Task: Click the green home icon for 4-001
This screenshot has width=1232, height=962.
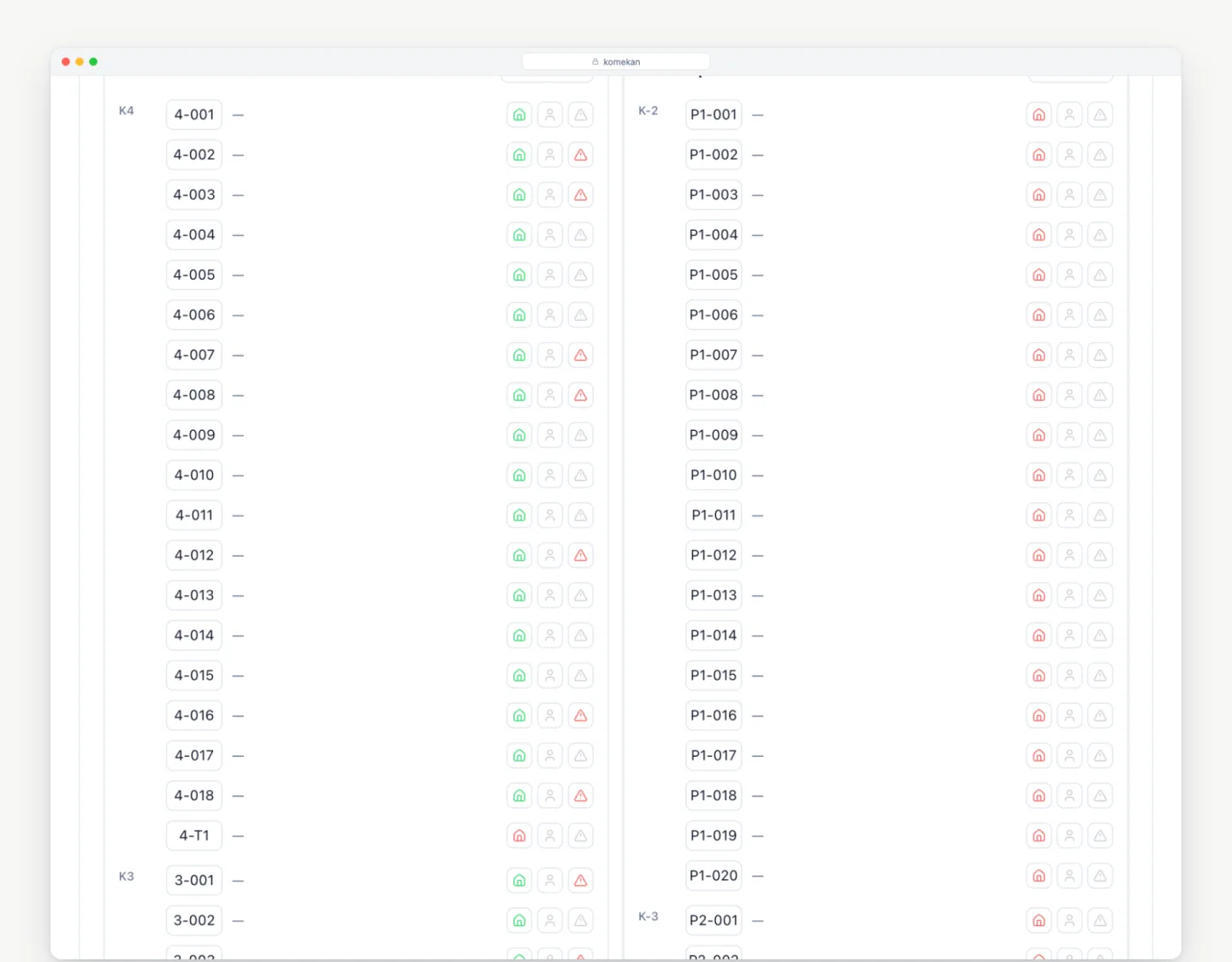Action: (x=519, y=115)
